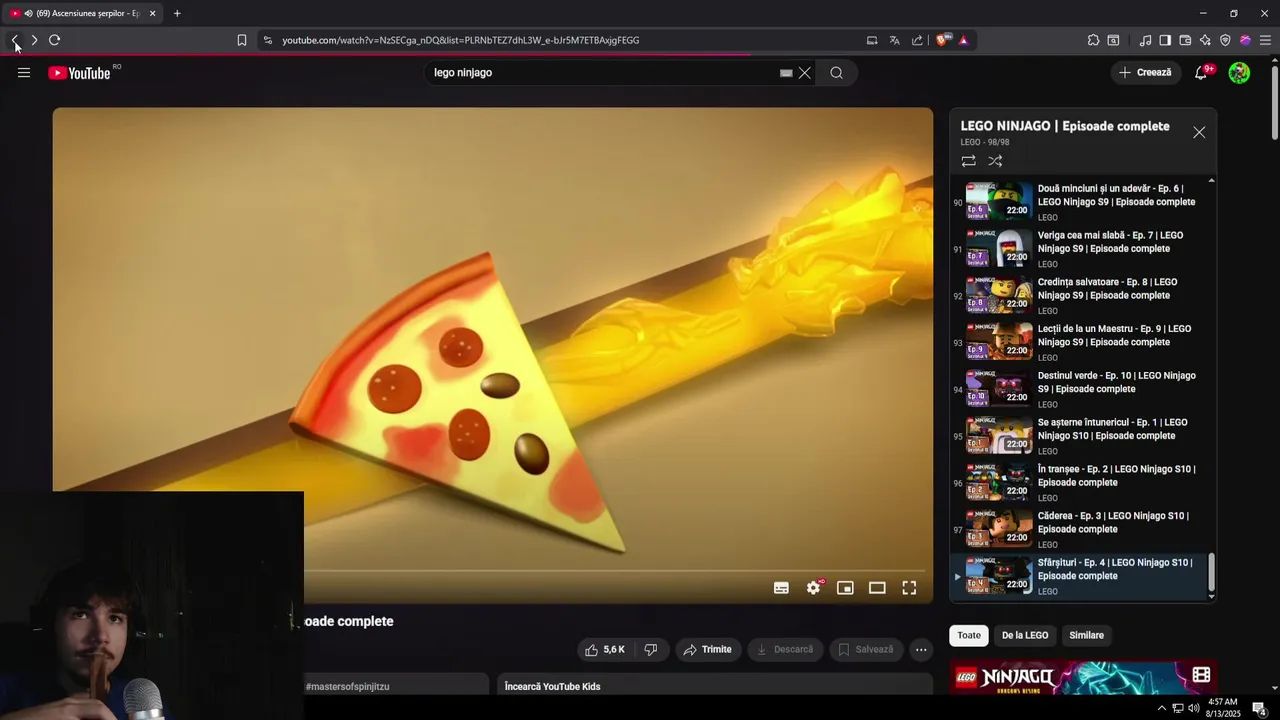Screen dimensions: 1280x720
Task: Click the 'Destinul verde - Ep. 10' thumbnail
Action: [999, 389]
